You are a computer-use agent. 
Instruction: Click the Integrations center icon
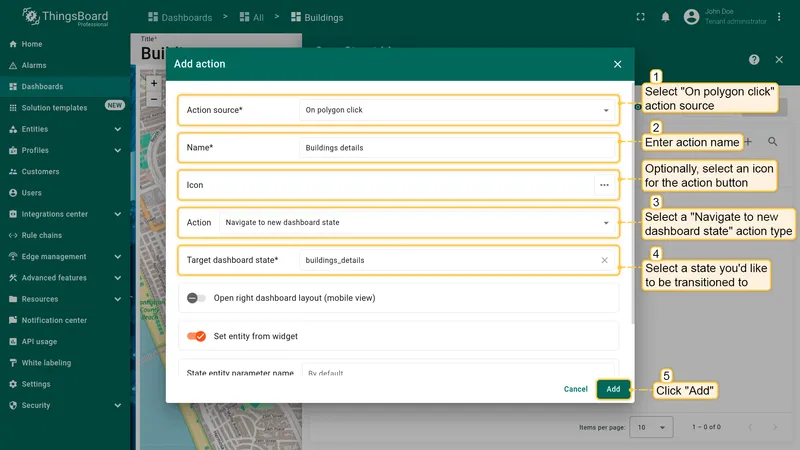13,214
